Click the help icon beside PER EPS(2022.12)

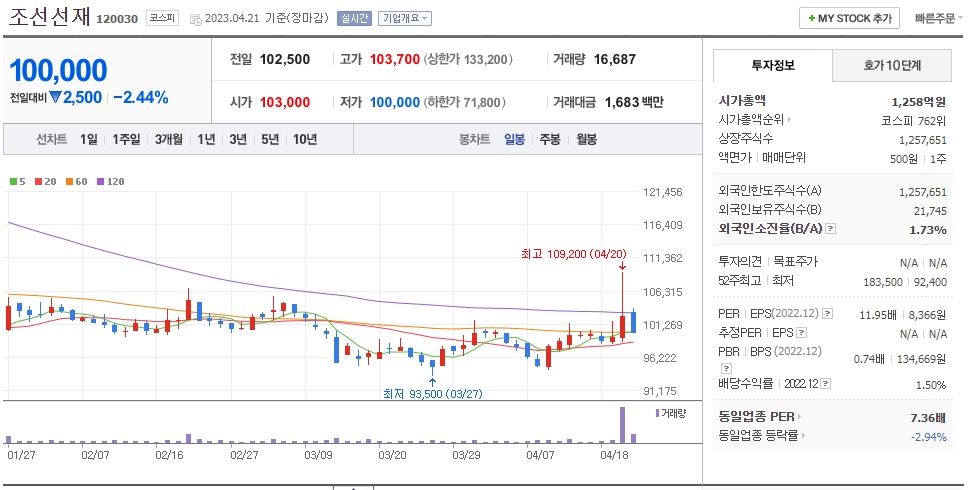pyautogui.click(x=827, y=314)
